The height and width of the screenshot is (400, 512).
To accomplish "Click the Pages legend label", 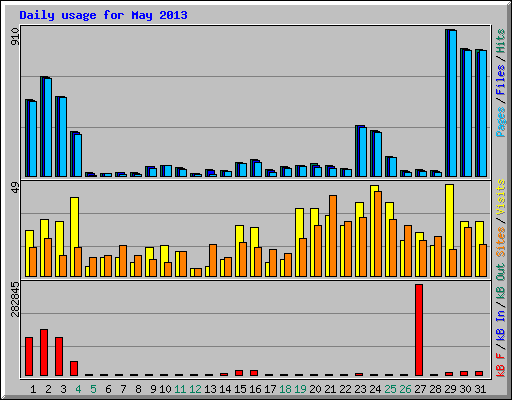I will point(501,122).
